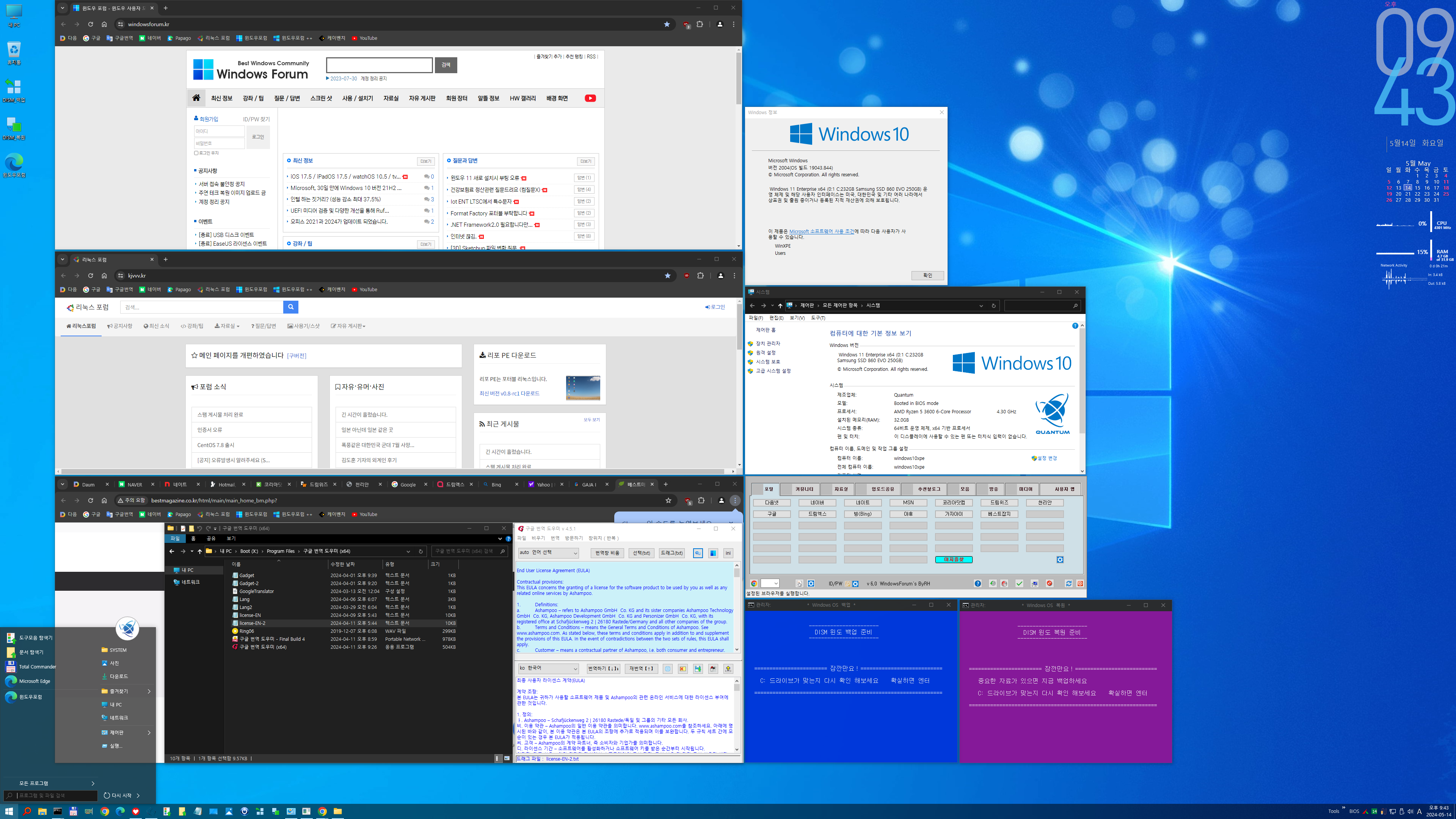This screenshot has width=1456, height=819.
Task: Open the auto 언어 선택 source language dropdown
Action: pyautogui.click(x=548, y=553)
